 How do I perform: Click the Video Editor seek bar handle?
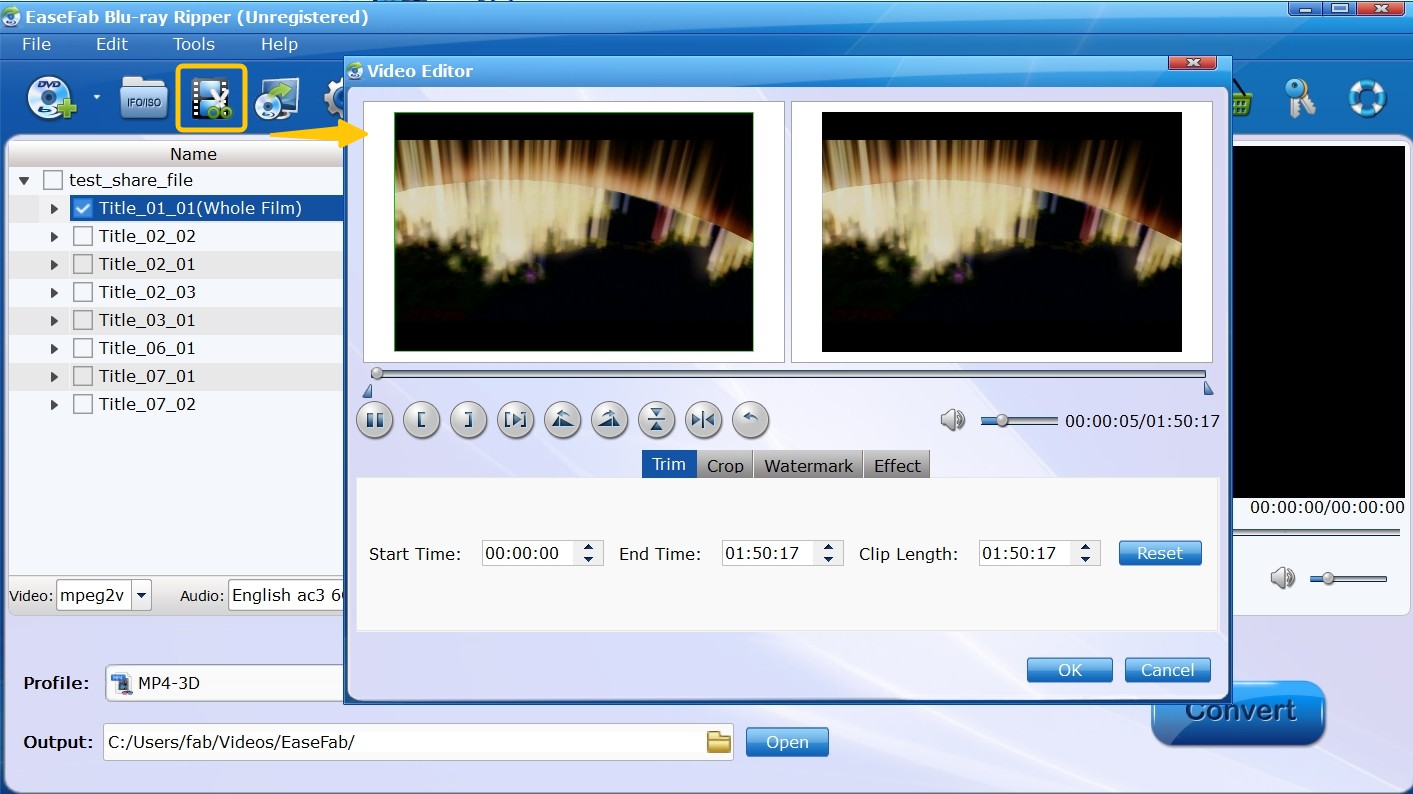click(x=377, y=373)
